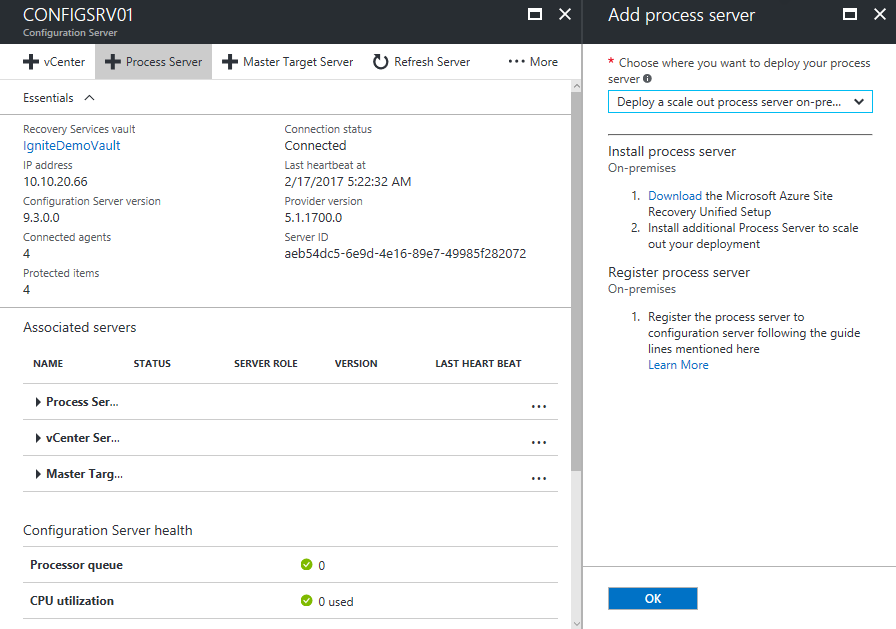Screen dimensions: 896x629
Task: Open ellipsis menu for vCenter Server row
Action: tap(539, 442)
